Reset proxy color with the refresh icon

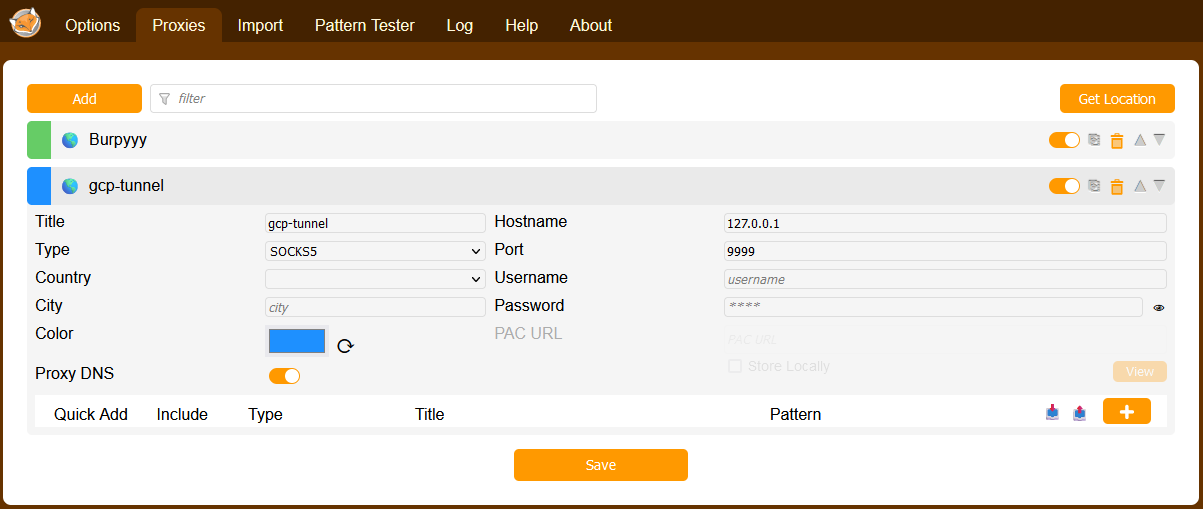345,346
